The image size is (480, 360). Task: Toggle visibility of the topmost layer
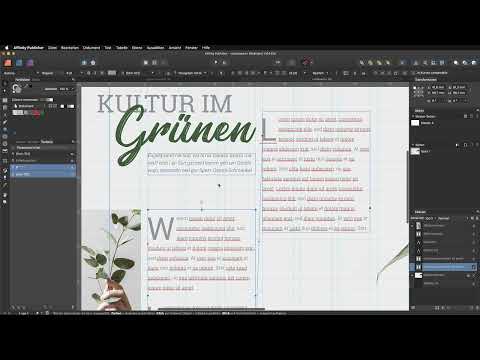click(x=474, y=226)
